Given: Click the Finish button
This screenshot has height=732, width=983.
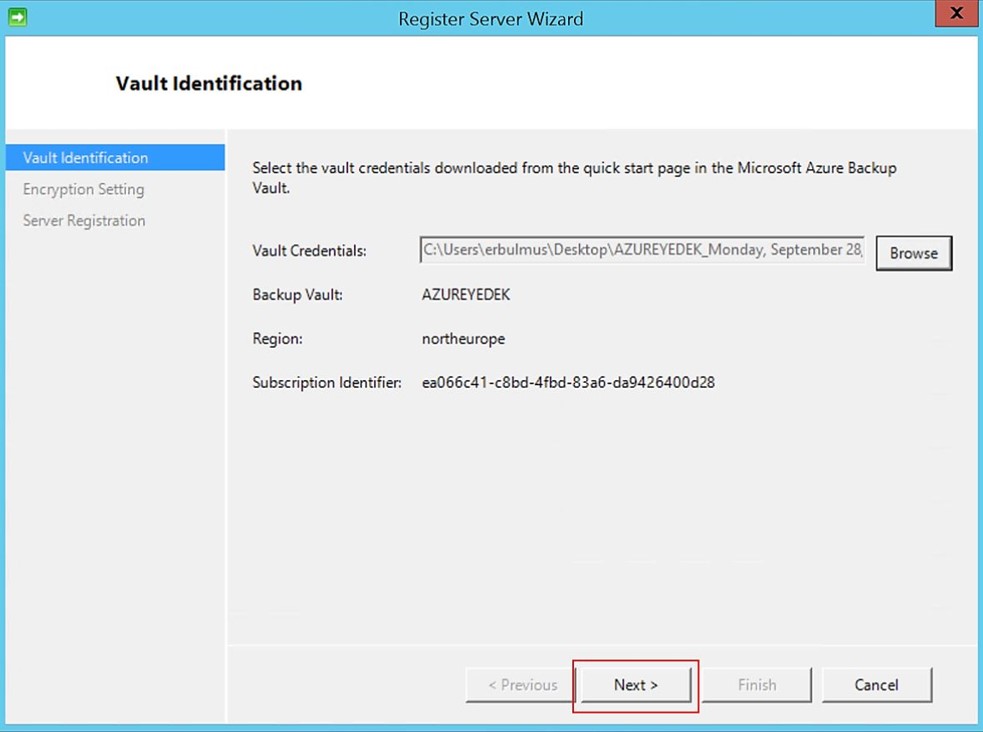Looking at the screenshot, I should tap(757, 685).
